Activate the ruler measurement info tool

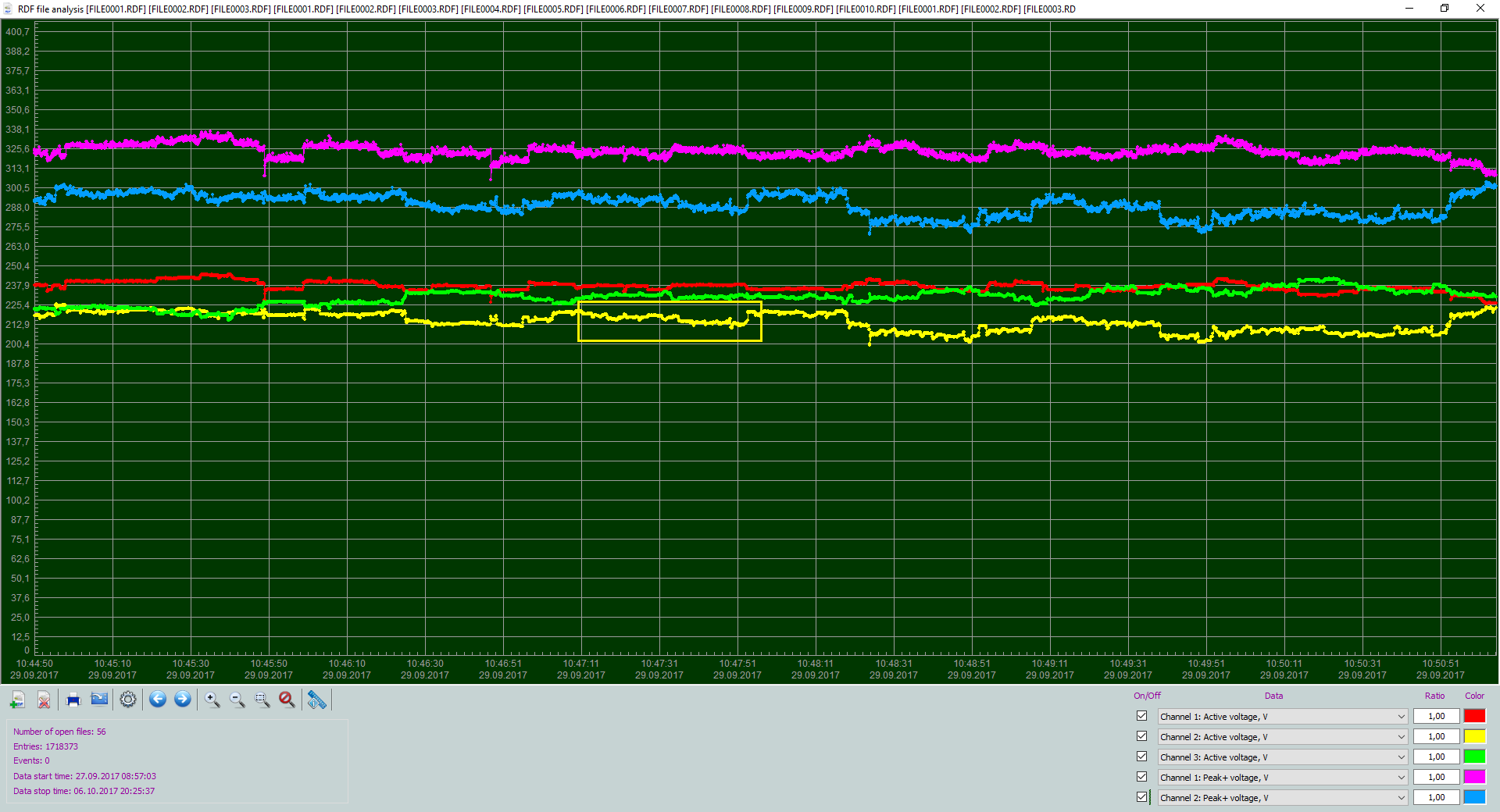(316, 700)
